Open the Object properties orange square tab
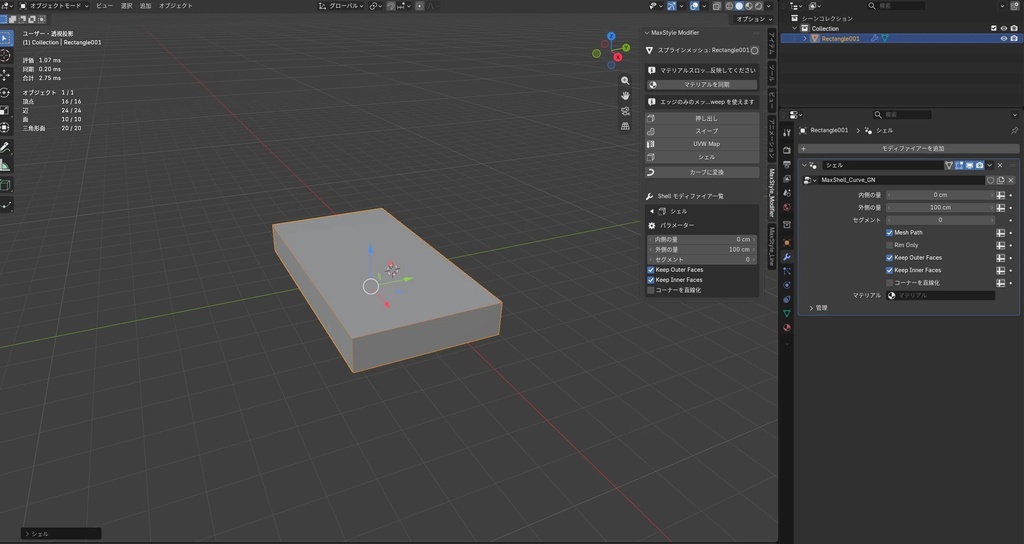Viewport: 1024px width, 544px height. 787,242
